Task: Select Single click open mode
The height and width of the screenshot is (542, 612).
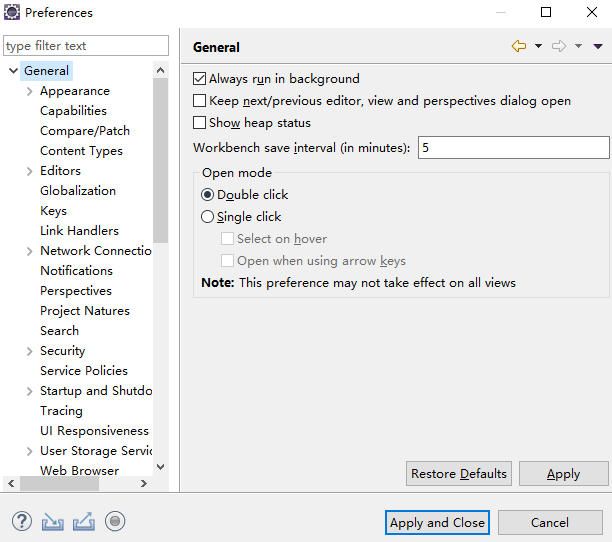Action: tap(207, 217)
